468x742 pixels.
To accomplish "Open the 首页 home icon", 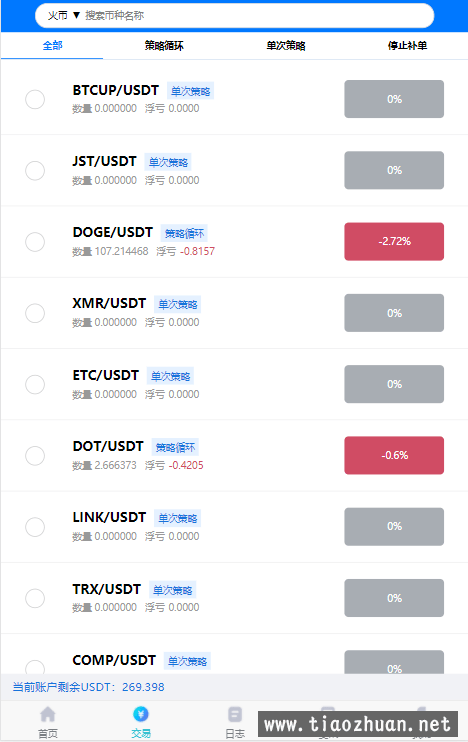I will click(48, 714).
